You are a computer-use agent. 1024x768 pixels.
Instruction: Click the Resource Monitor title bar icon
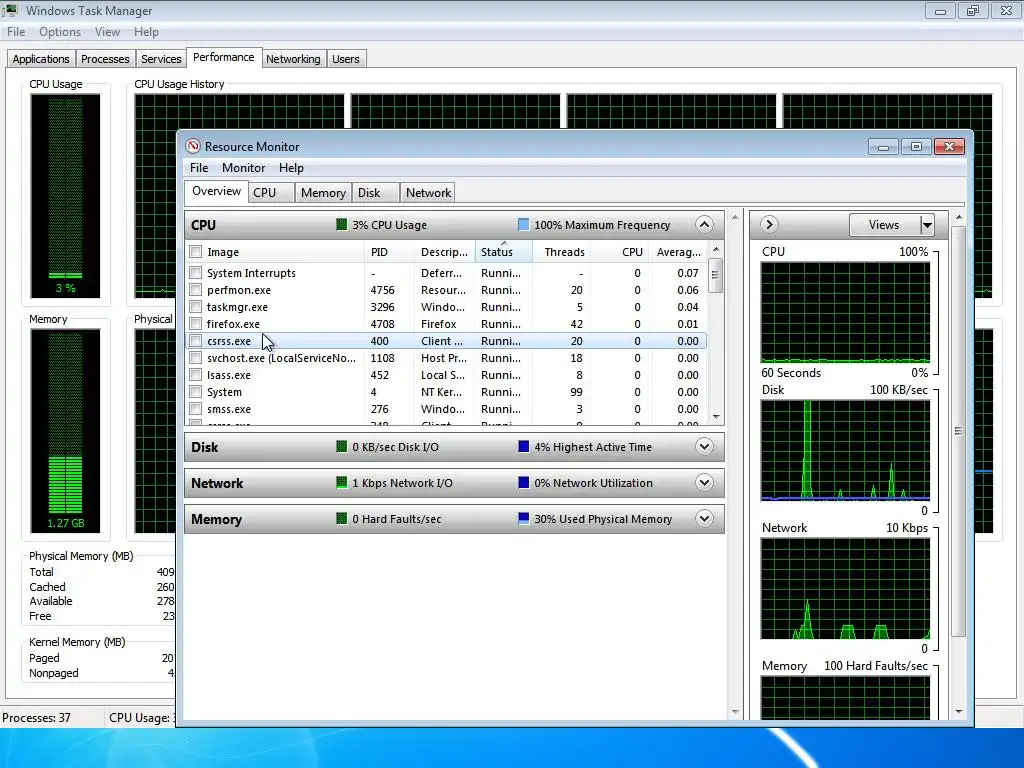193,146
